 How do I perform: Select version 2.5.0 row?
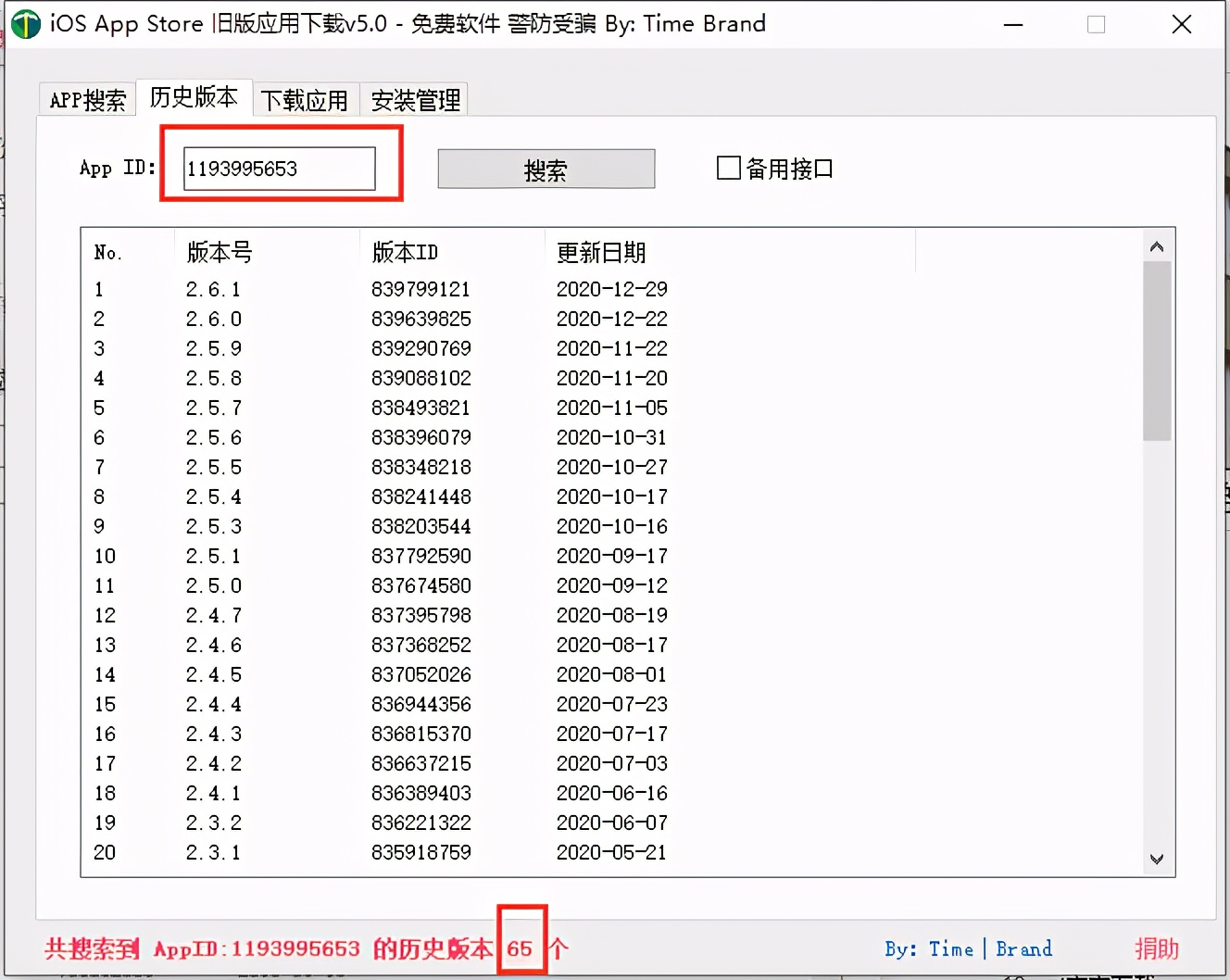(x=213, y=585)
